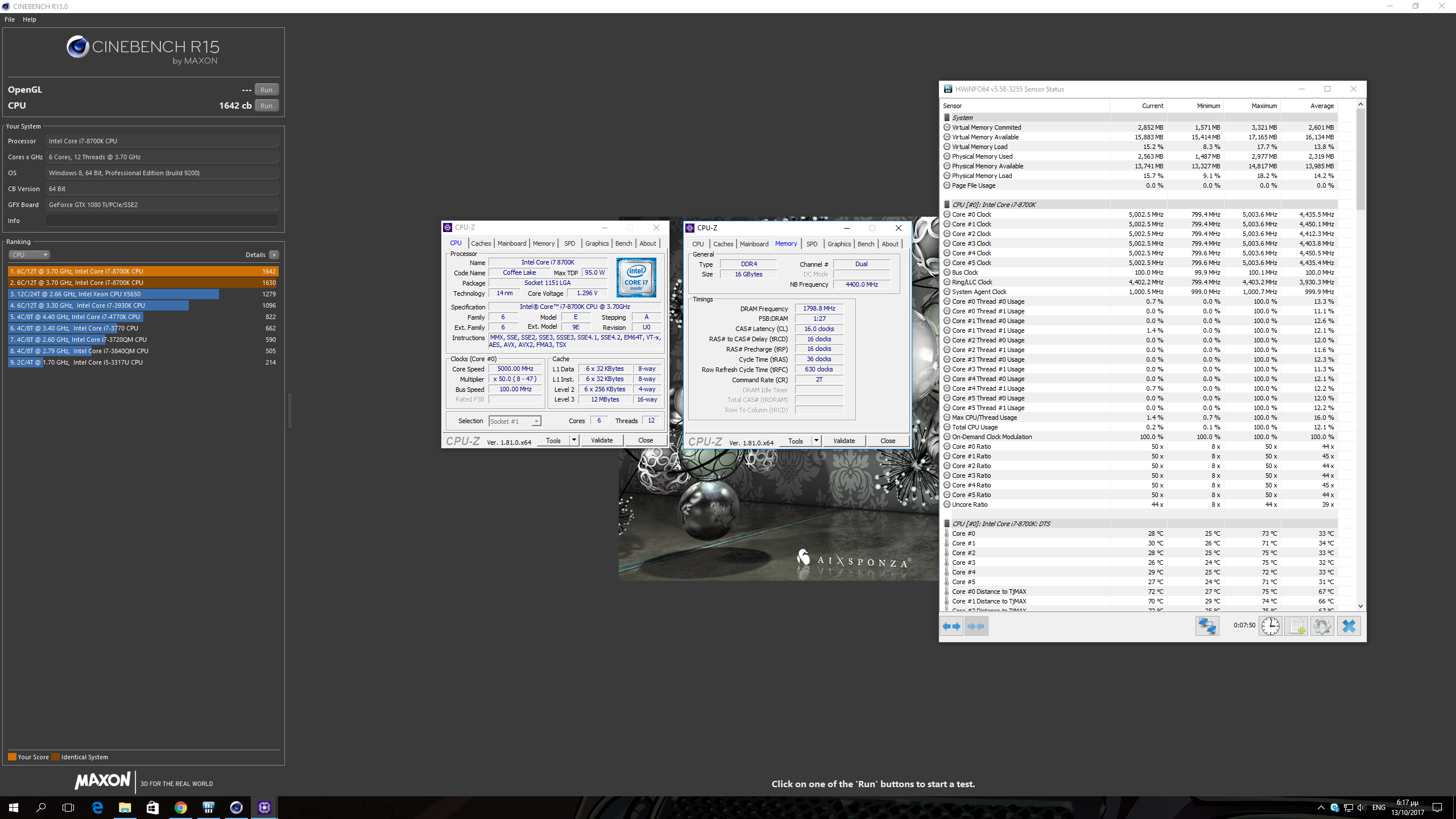Viewport: 1456px width, 819px height.
Task: Open Tools dropdown arrow in CPU-Z Memory window
Action: [x=816, y=441]
